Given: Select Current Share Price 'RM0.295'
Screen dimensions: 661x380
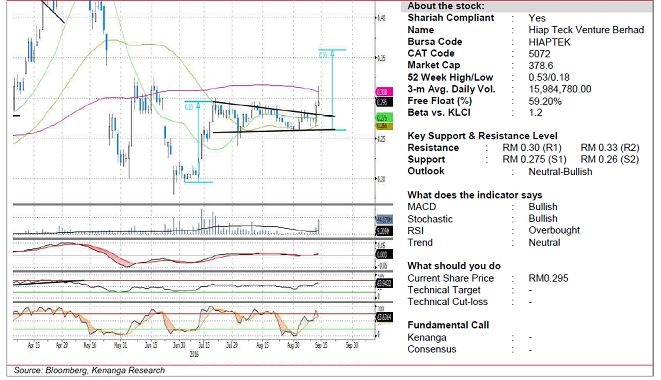Looking at the screenshot, I should click(x=548, y=278).
